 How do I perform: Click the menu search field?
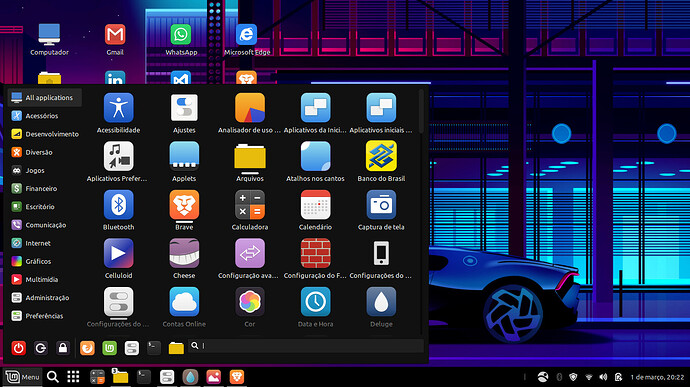pyautogui.click(x=306, y=346)
